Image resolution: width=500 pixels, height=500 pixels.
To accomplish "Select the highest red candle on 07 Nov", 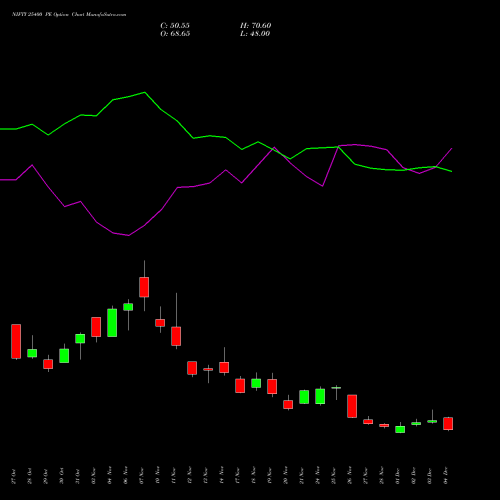I will click(x=144, y=287).
